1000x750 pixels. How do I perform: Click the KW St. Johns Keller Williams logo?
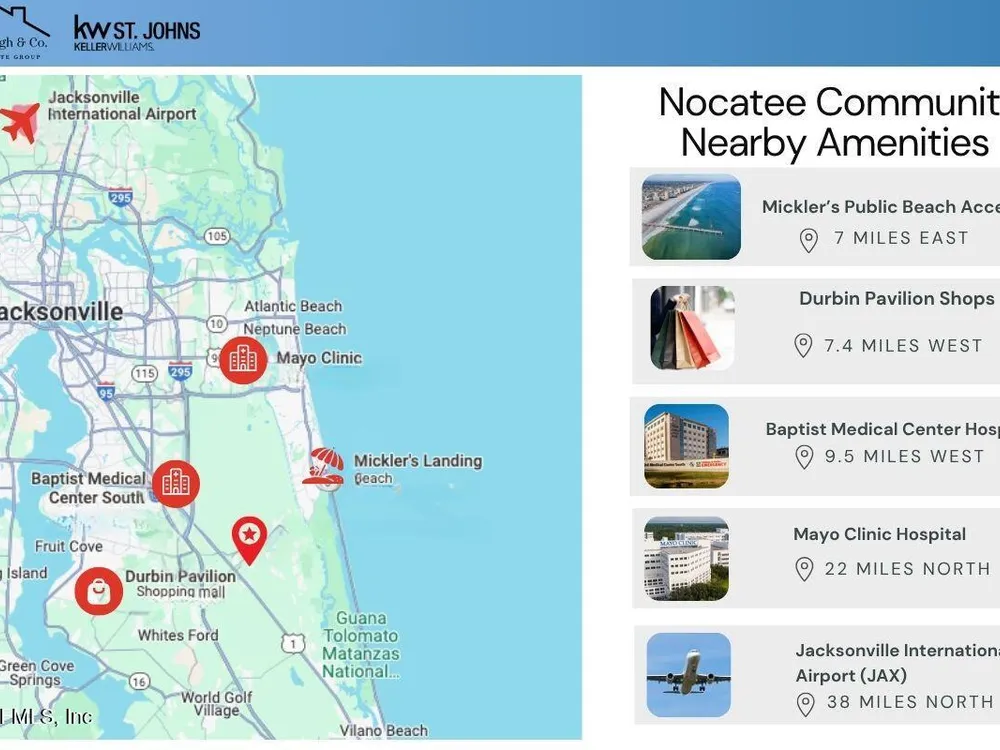(x=136, y=33)
